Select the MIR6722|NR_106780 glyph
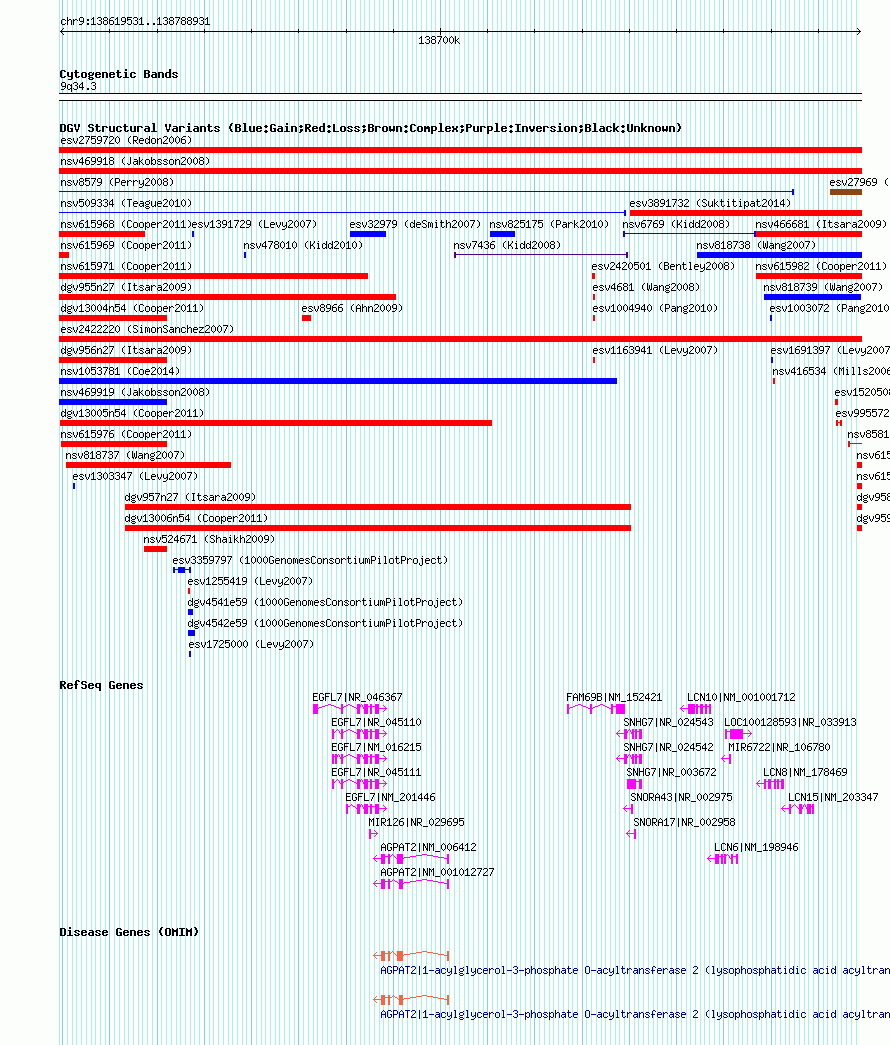 pos(727,759)
